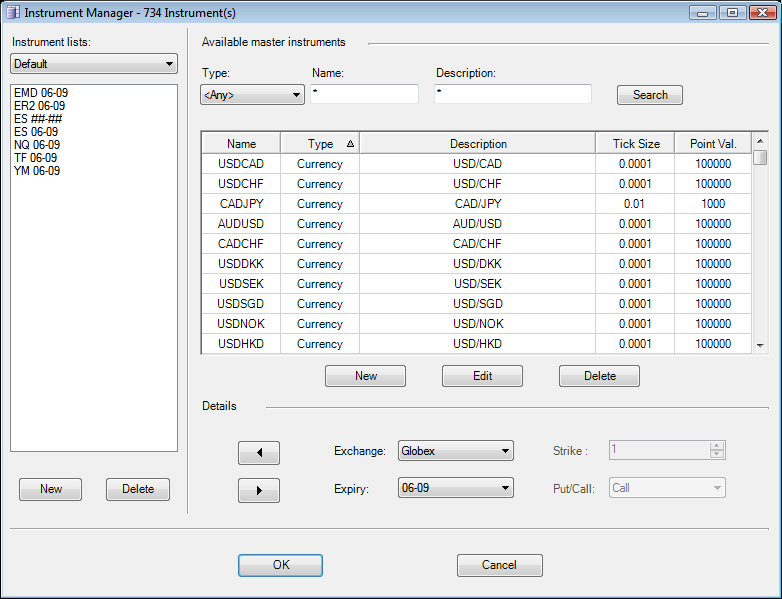Select NQ 06-09 in instrument list
Viewport: 782px width, 599px height.
click(37, 145)
